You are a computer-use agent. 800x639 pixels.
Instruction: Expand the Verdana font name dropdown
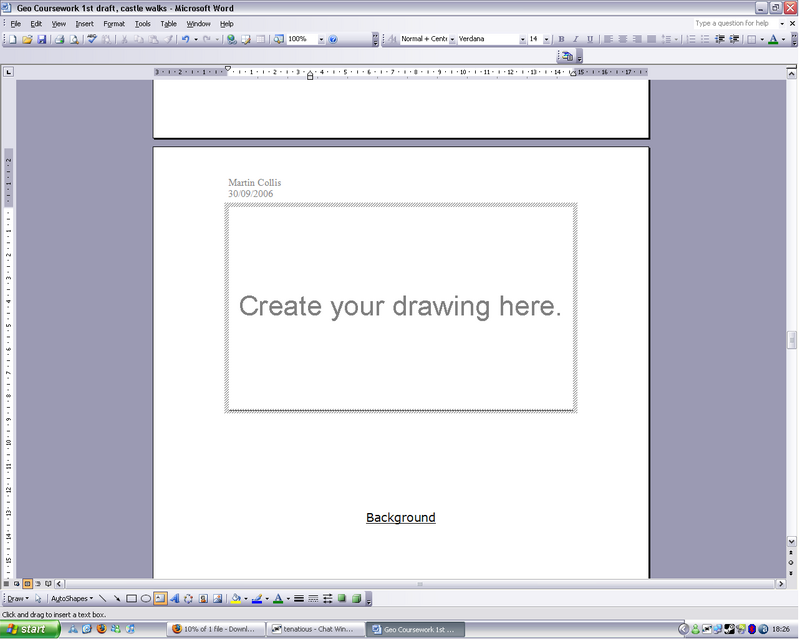[522, 39]
